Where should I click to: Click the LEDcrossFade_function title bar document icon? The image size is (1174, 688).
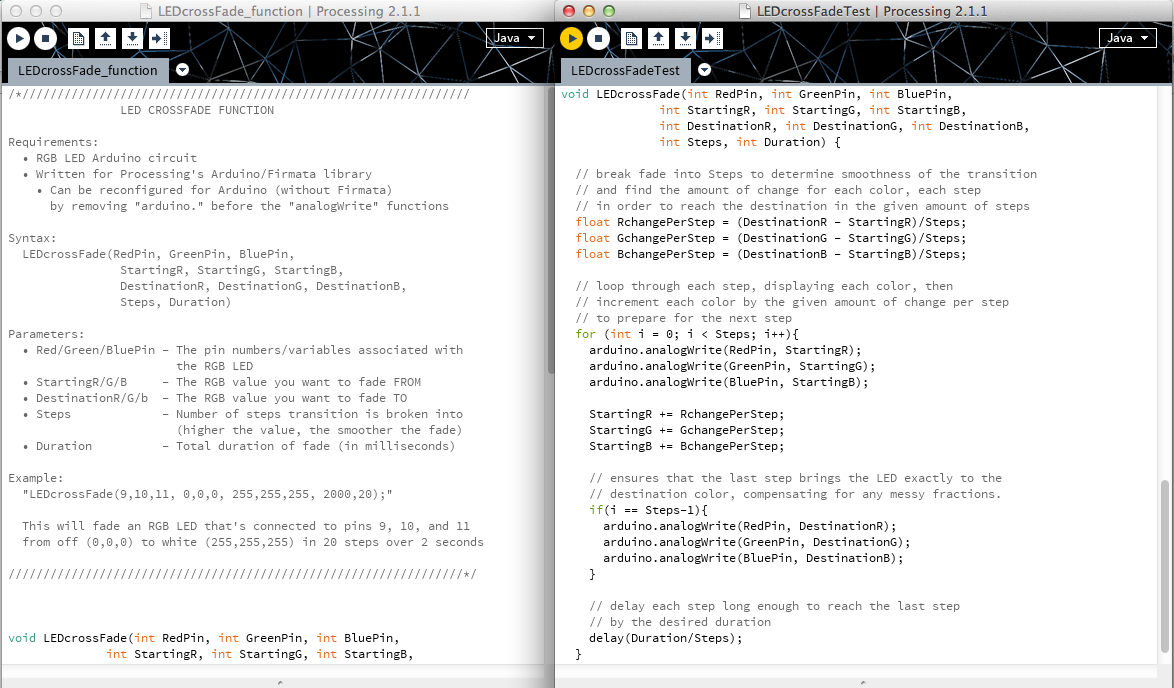pos(145,11)
